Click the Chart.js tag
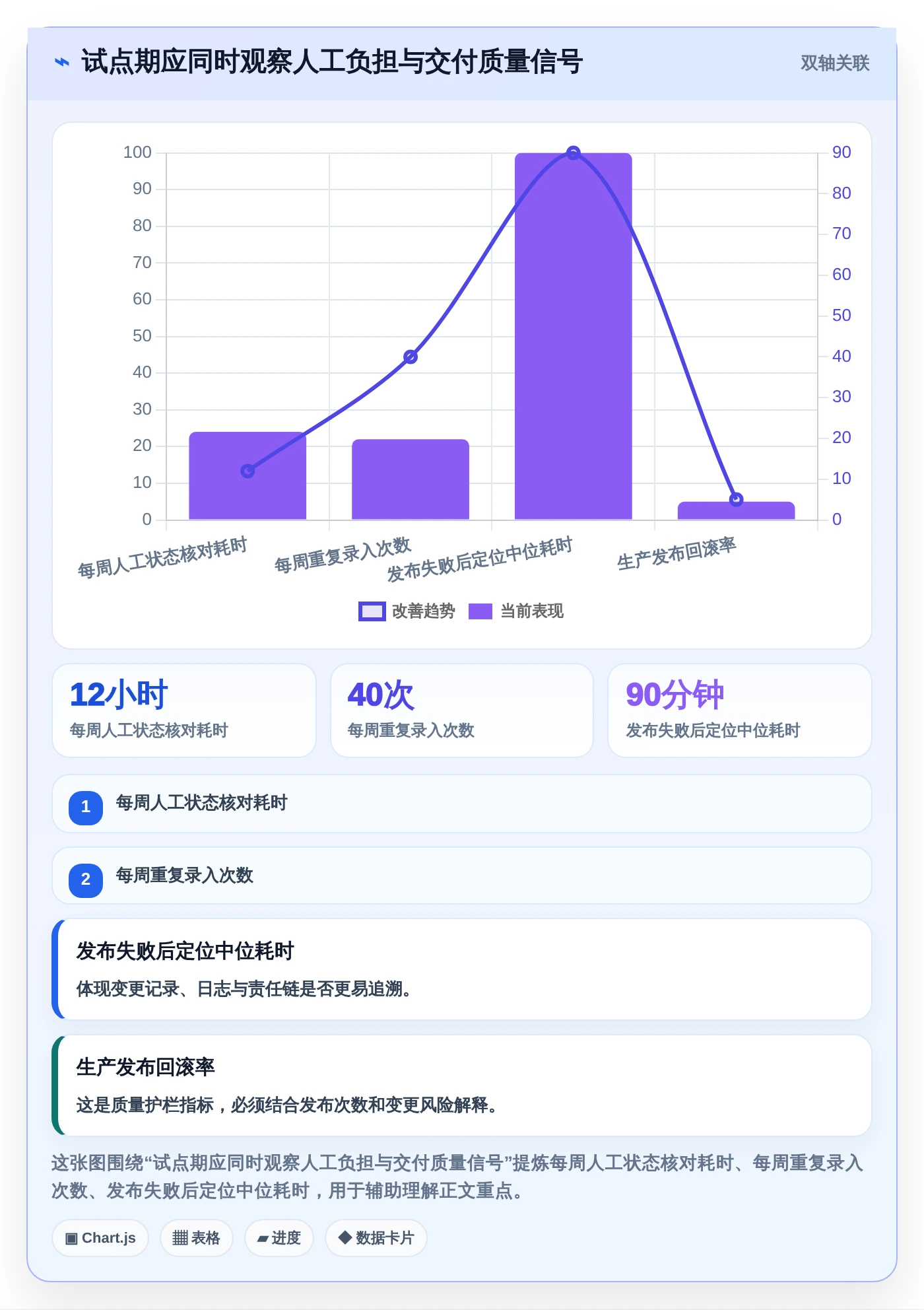Screen dimensions: 924x1310 point(100,1238)
